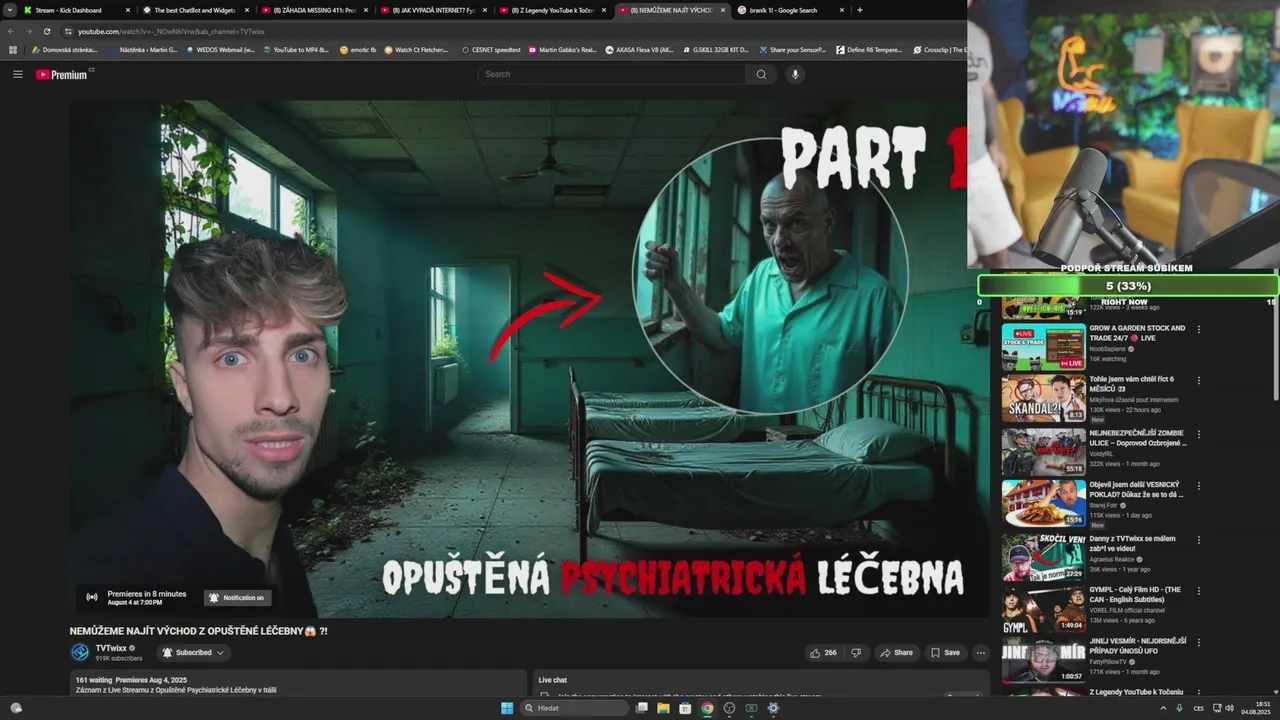The height and width of the screenshot is (720, 1280).
Task: Go to YouTube Premium home logo
Action: coord(64,74)
